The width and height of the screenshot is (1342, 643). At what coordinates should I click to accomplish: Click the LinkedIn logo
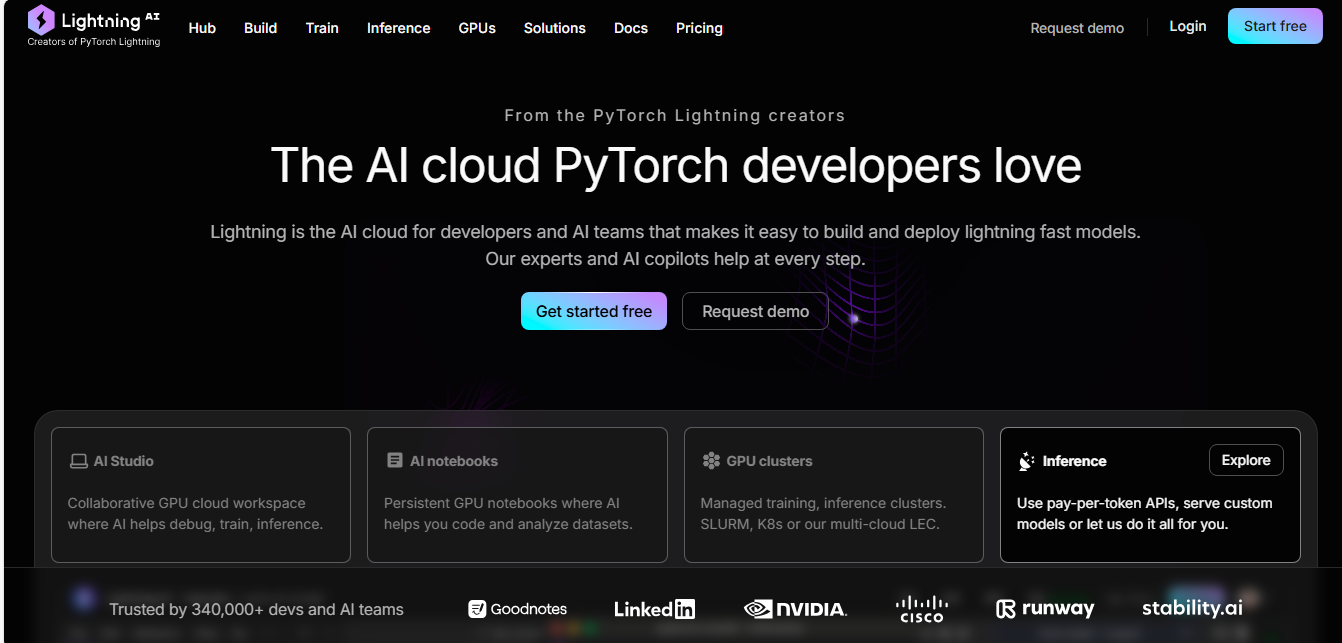click(x=654, y=609)
